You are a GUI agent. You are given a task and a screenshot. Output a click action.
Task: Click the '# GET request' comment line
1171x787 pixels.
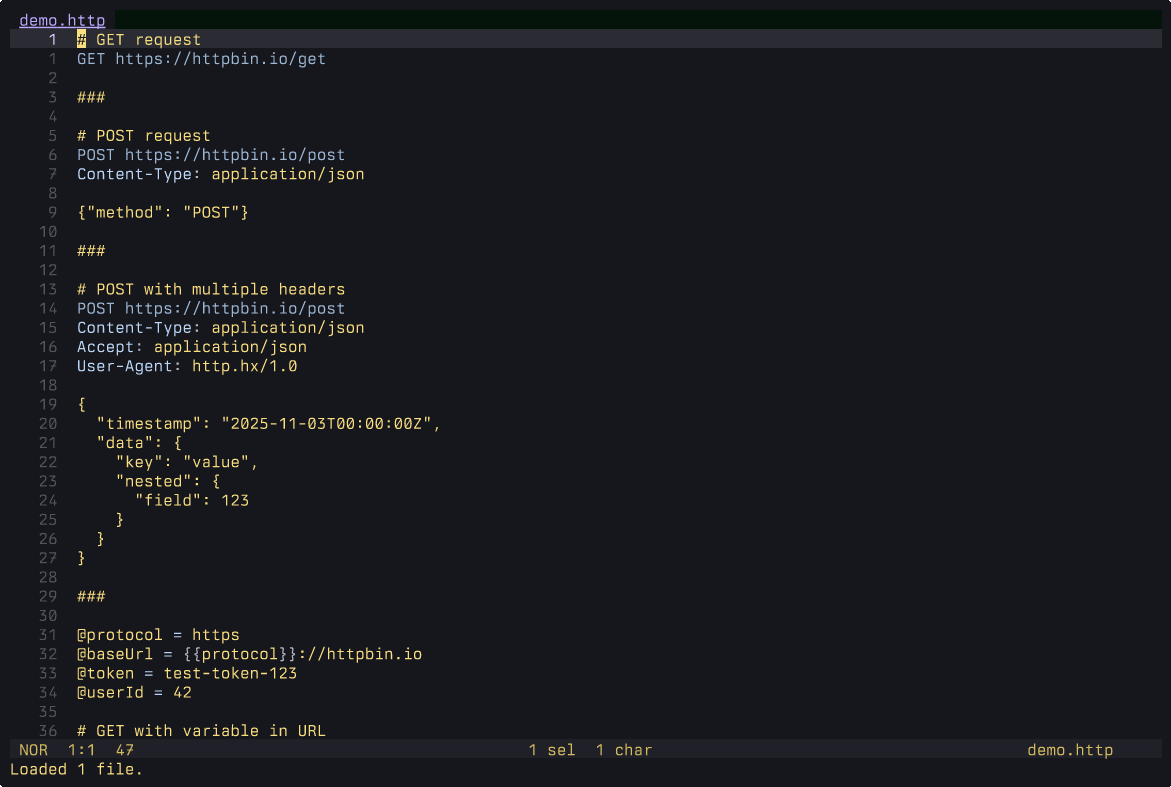click(139, 40)
